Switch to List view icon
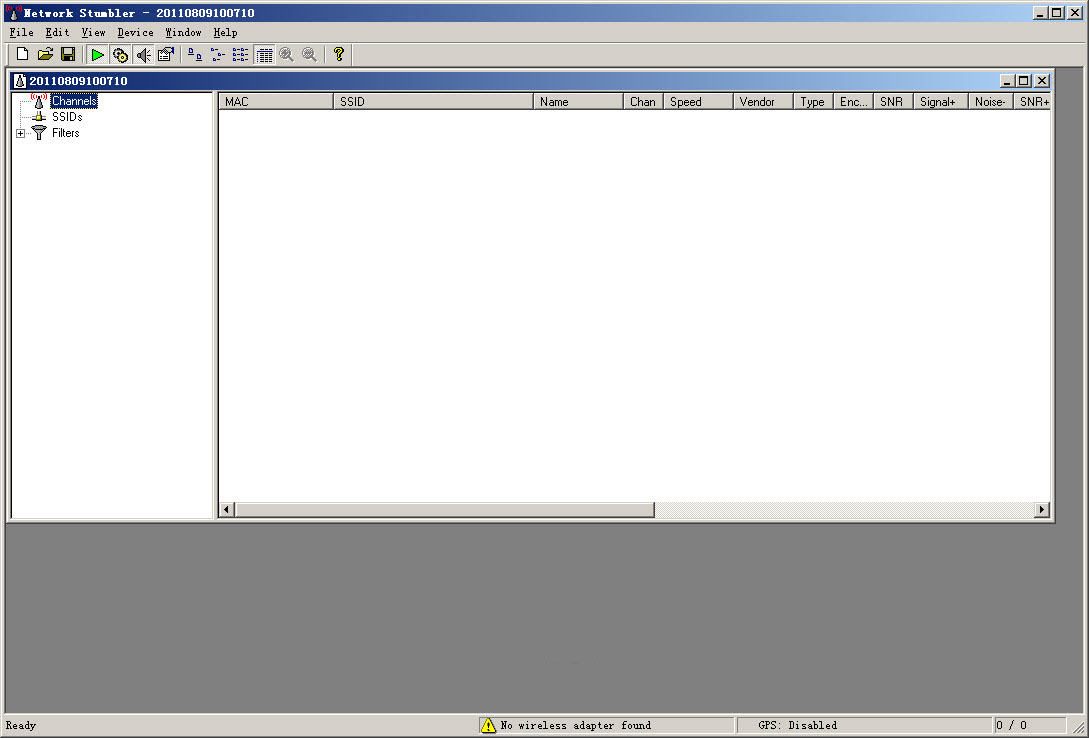This screenshot has height=738, width=1089. pyautogui.click(x=240, y=55)
